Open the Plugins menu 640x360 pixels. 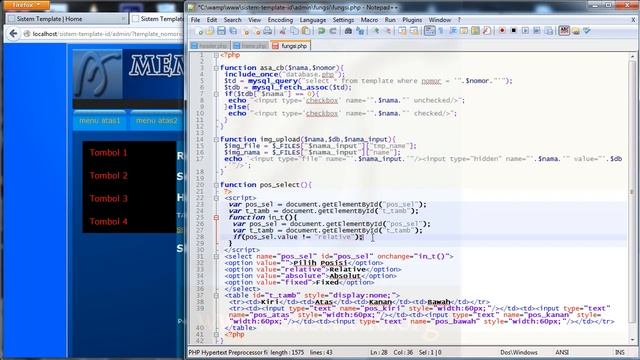point(412,20)
